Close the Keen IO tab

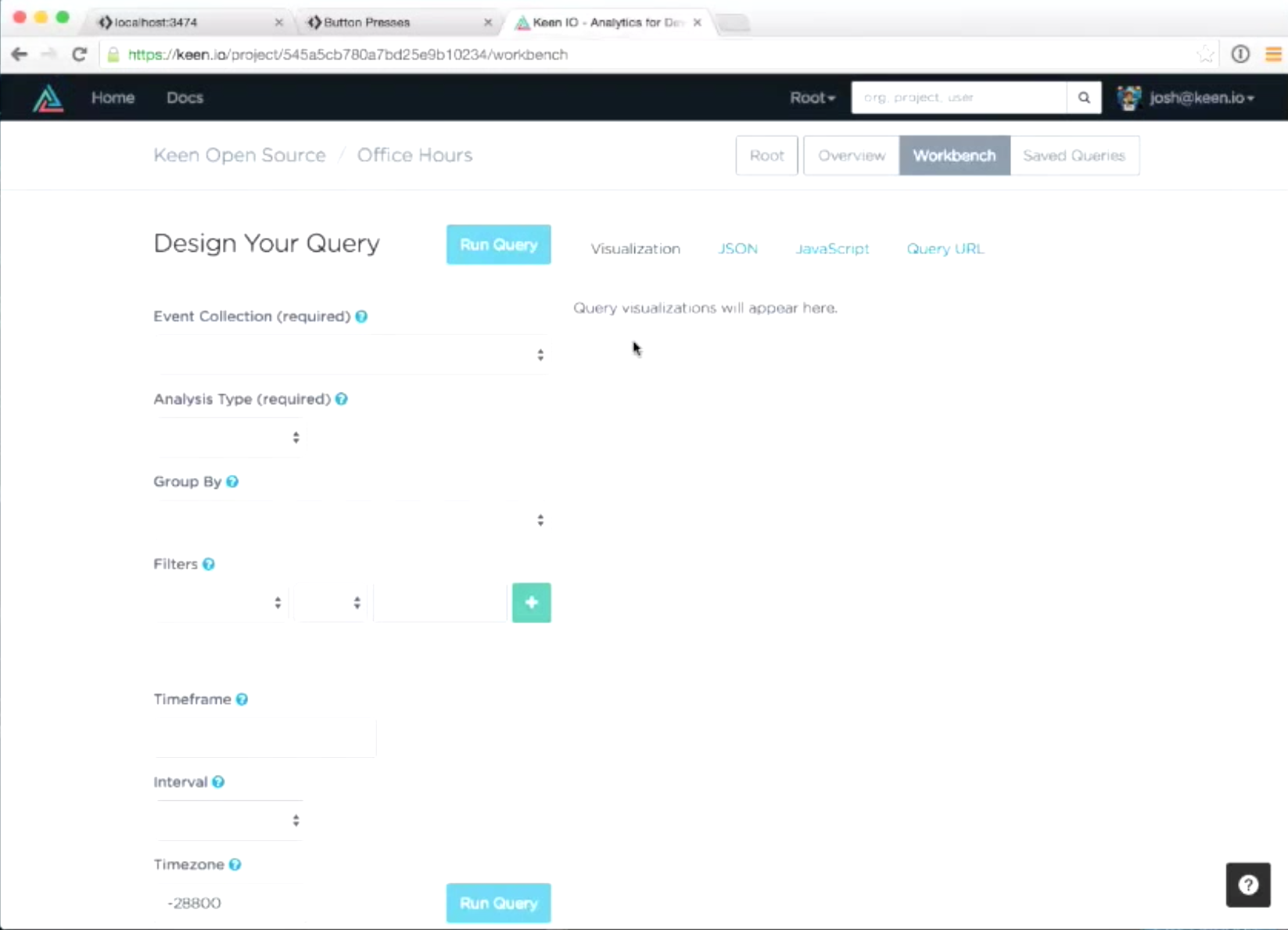[x=697, y=23]
